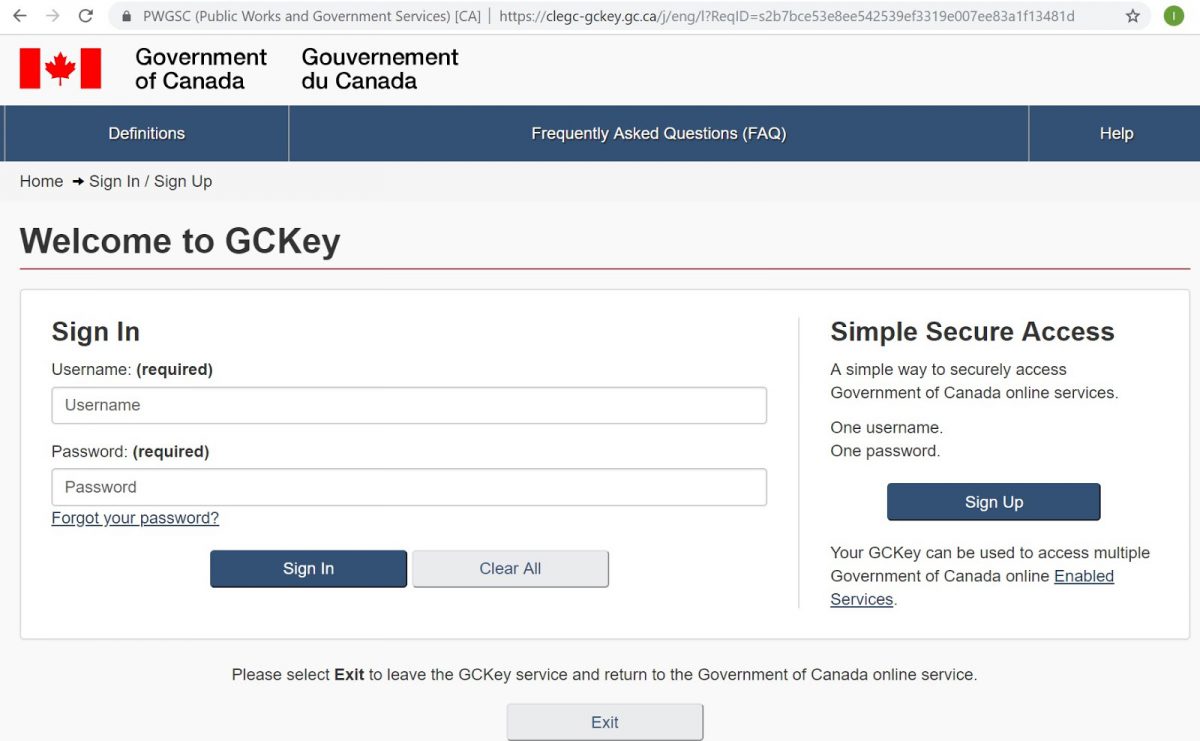Screen dimensions: 1200x741
Task: Focus the Username input field
Action: click(x=409, y=405)
